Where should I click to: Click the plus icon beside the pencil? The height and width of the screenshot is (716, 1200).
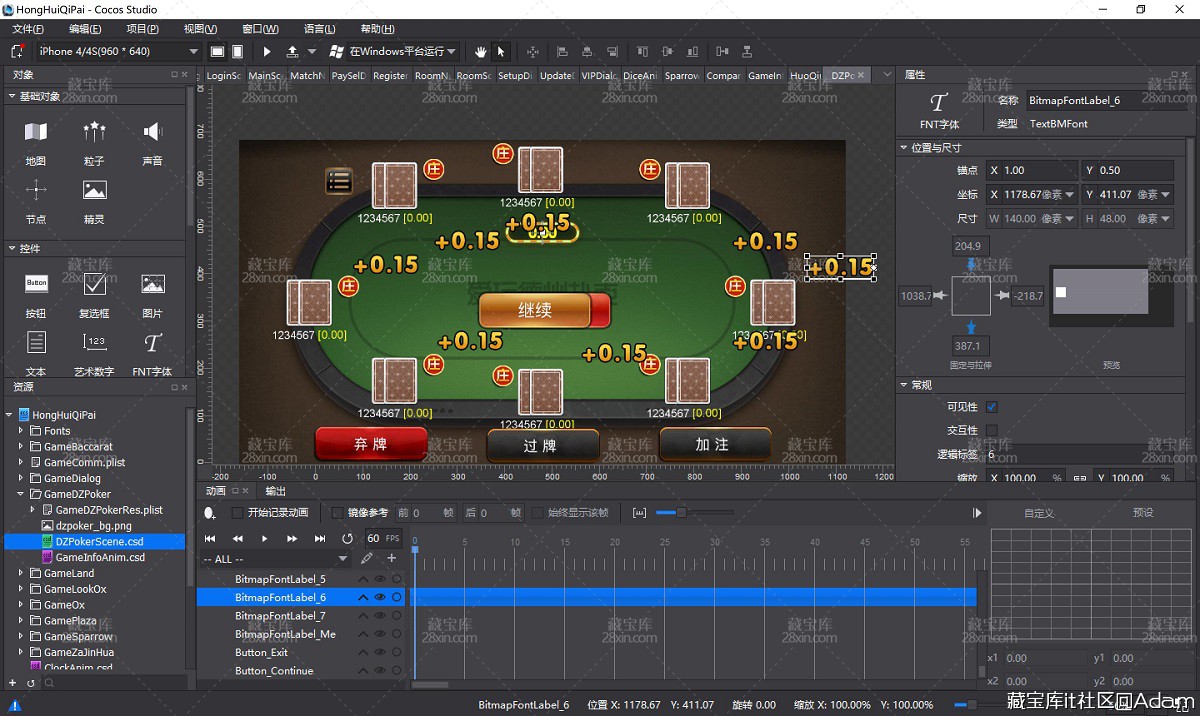pyautogui.click(x=392, y=558)
